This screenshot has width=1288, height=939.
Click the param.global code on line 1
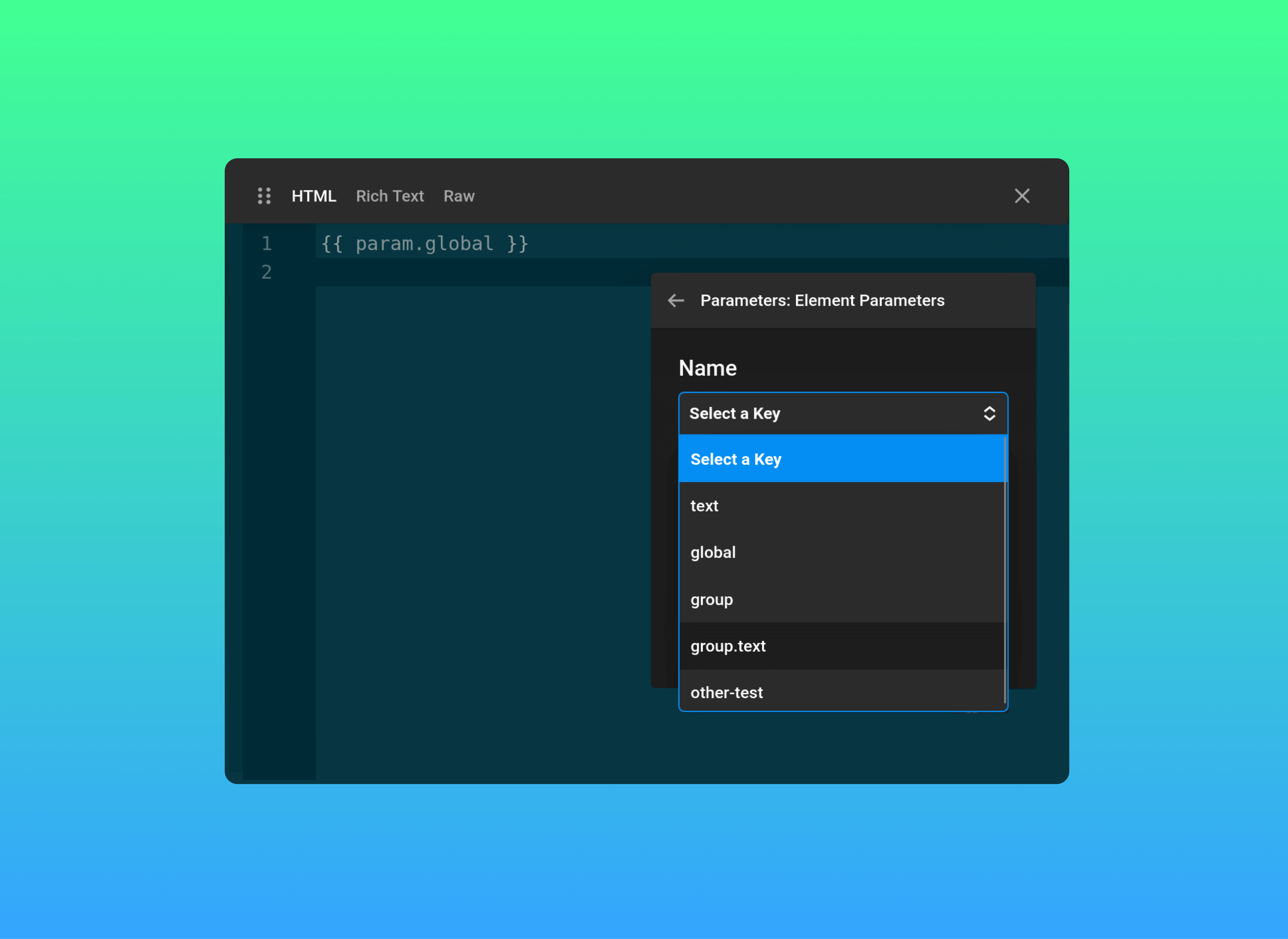point(423,243)
